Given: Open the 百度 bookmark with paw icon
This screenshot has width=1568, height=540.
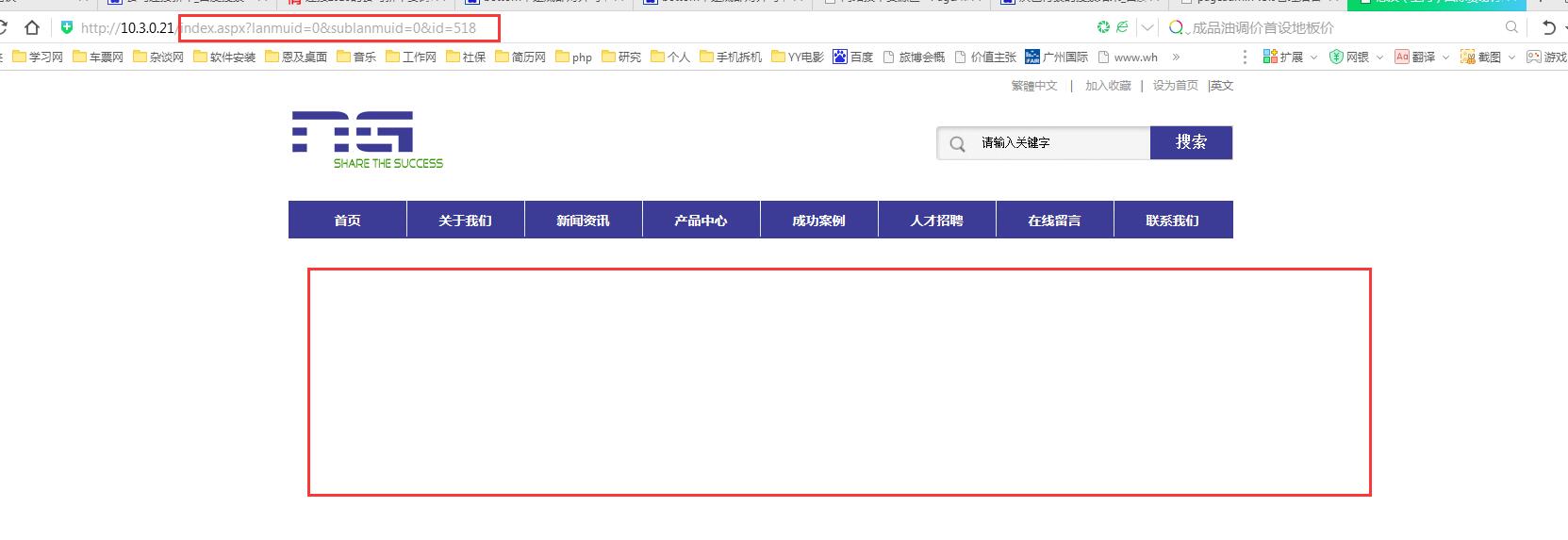Looking at the screenshot, I should click(852, 57).
